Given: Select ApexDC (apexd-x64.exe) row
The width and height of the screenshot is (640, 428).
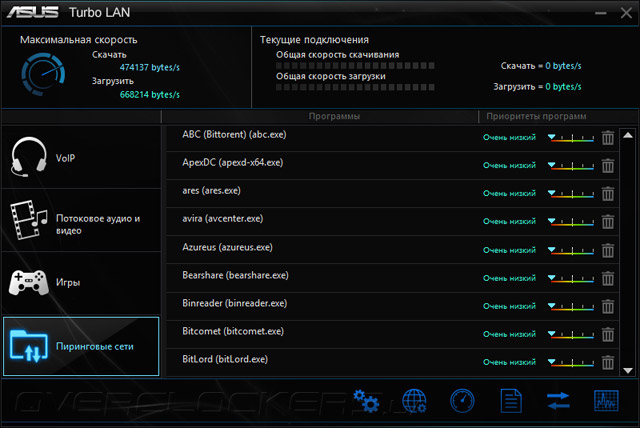Looking at the screenshot, I should (392, 166).
